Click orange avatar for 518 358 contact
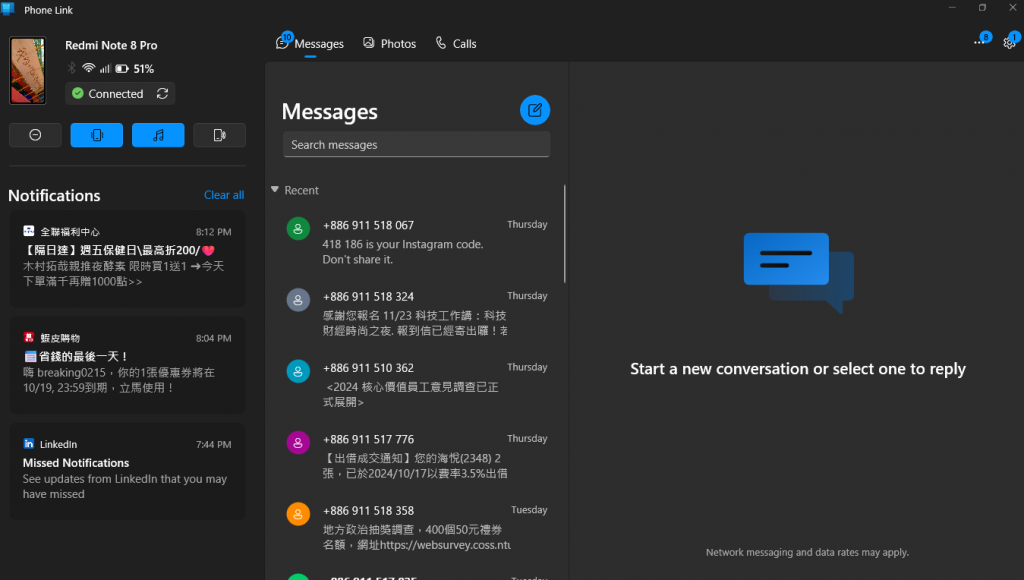This screenshot has width=1024, height=580. point(298,513)
